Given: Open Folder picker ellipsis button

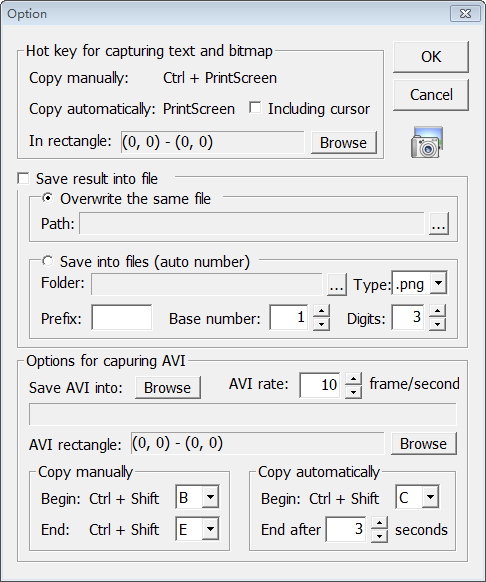Looking at the screenshot, I should click(336, 284).
